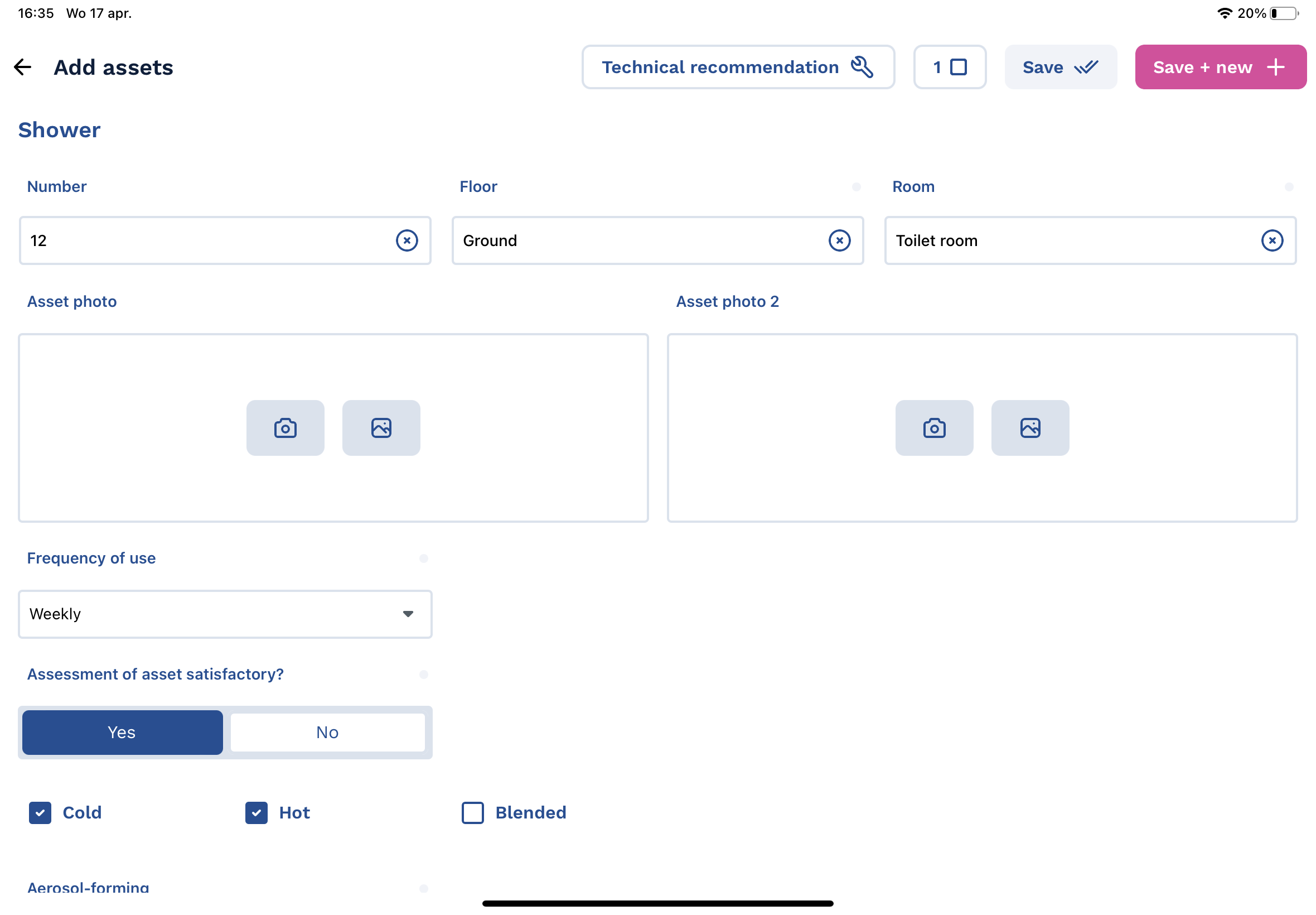Pick Asset photo from gallery icon
The width and height of the screenshot is (1316, 915).
click(x=381, y=428)
